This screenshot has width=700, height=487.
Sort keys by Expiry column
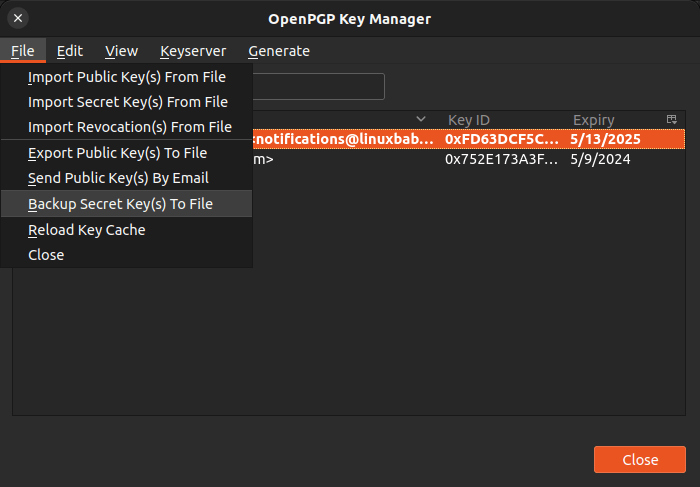click(x=594, y=120)
